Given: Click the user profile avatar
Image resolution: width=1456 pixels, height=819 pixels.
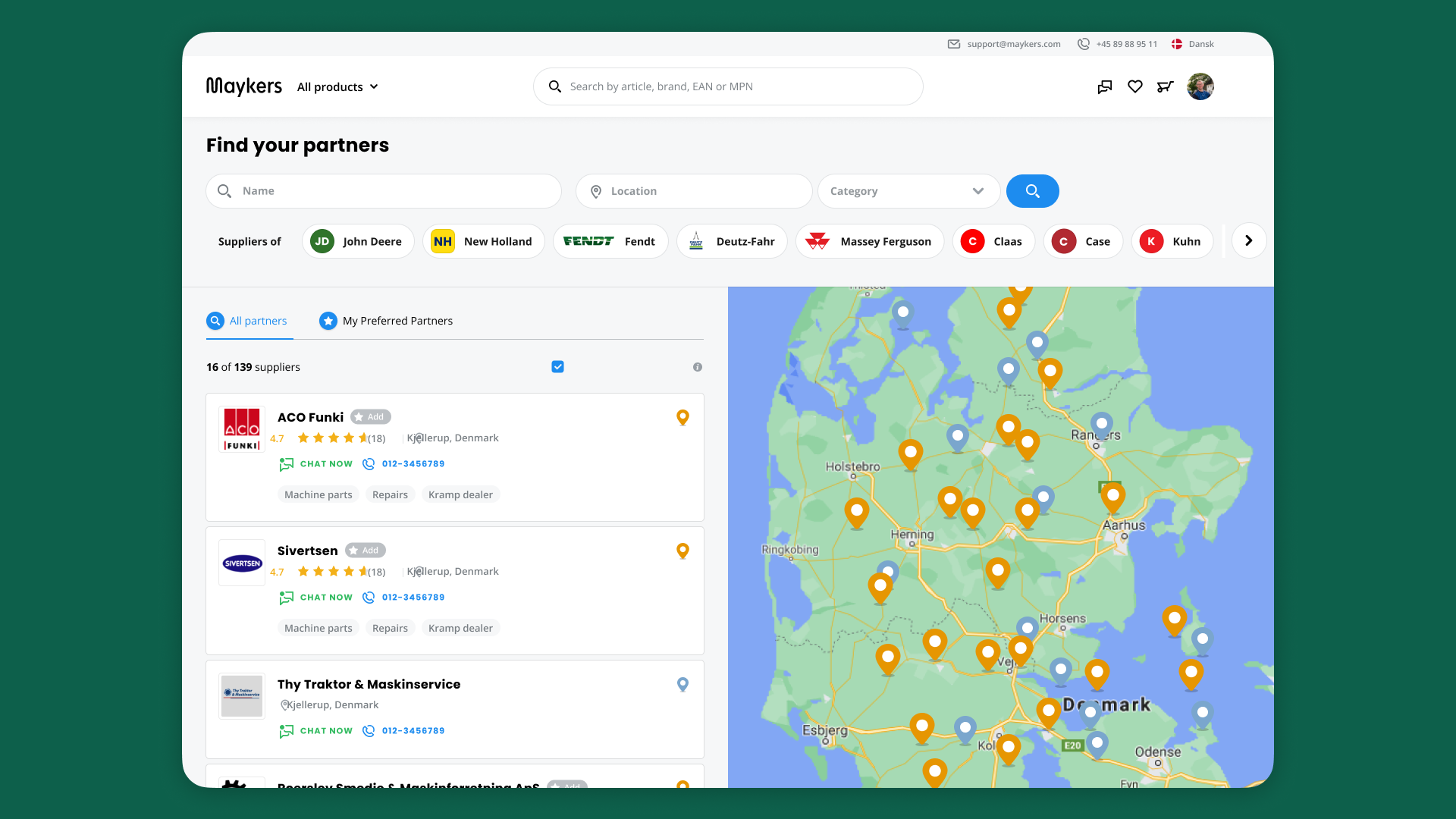Looking at the screenshot, I should (1200, 87).
